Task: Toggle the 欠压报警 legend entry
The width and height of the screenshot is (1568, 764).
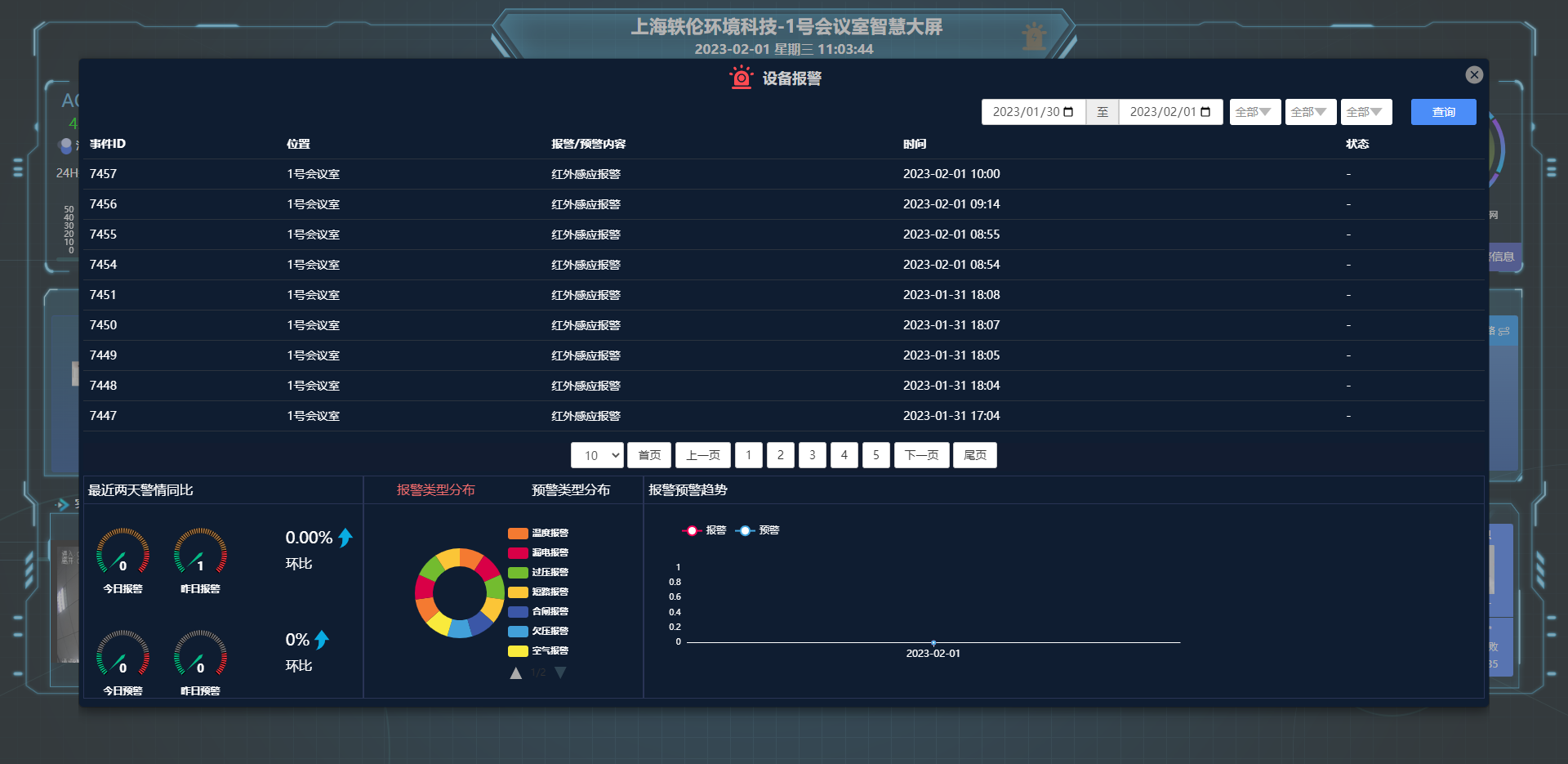Action: click(541, 631)
